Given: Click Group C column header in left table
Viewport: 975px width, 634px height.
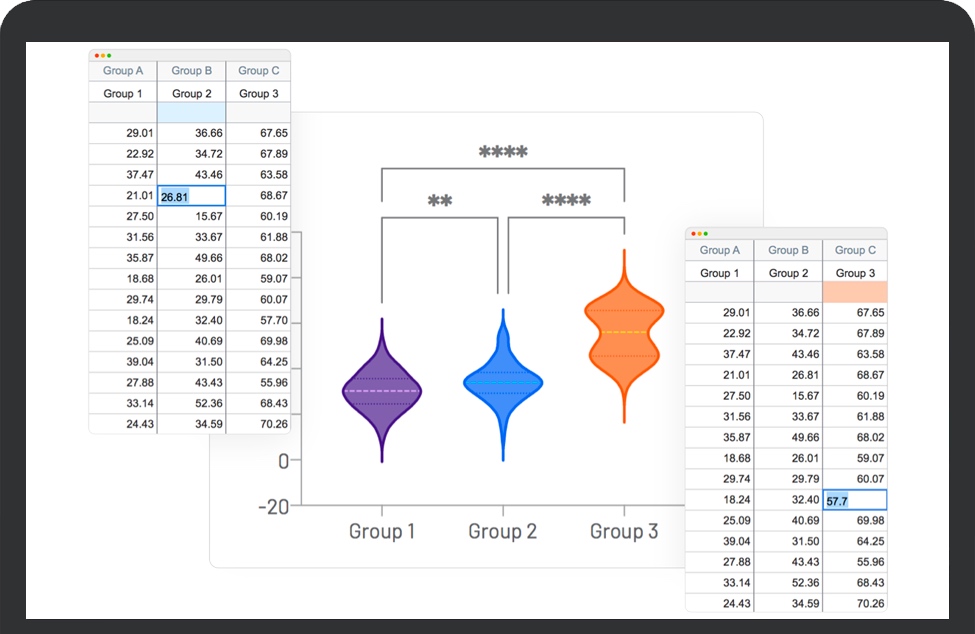Looking at the screenshot, I should [x=259, y=71].
